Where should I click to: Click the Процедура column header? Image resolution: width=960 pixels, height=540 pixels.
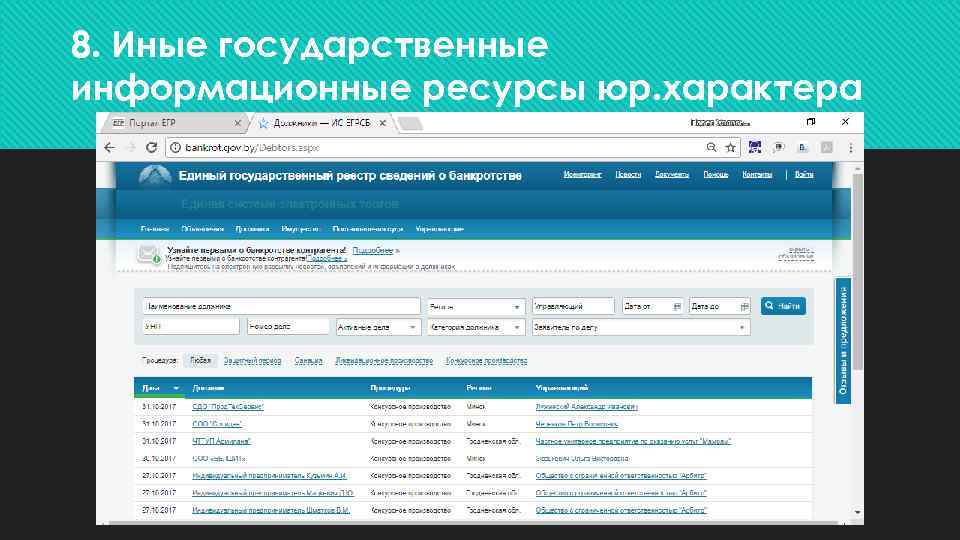(x=390, y=388)
